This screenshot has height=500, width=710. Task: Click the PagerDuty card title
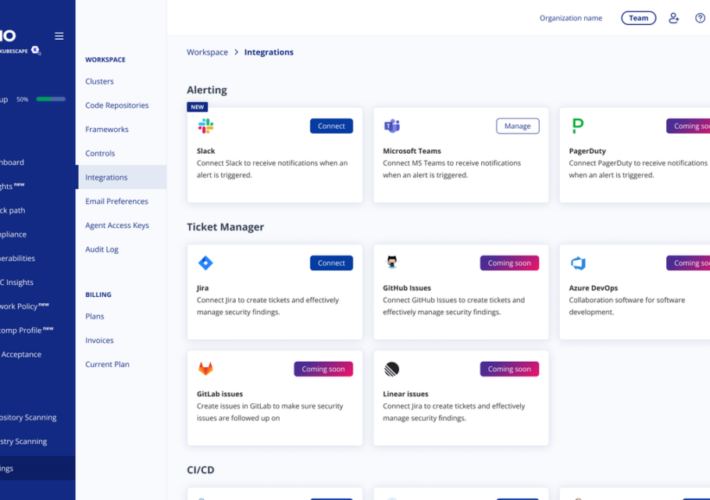click(587, 151)
